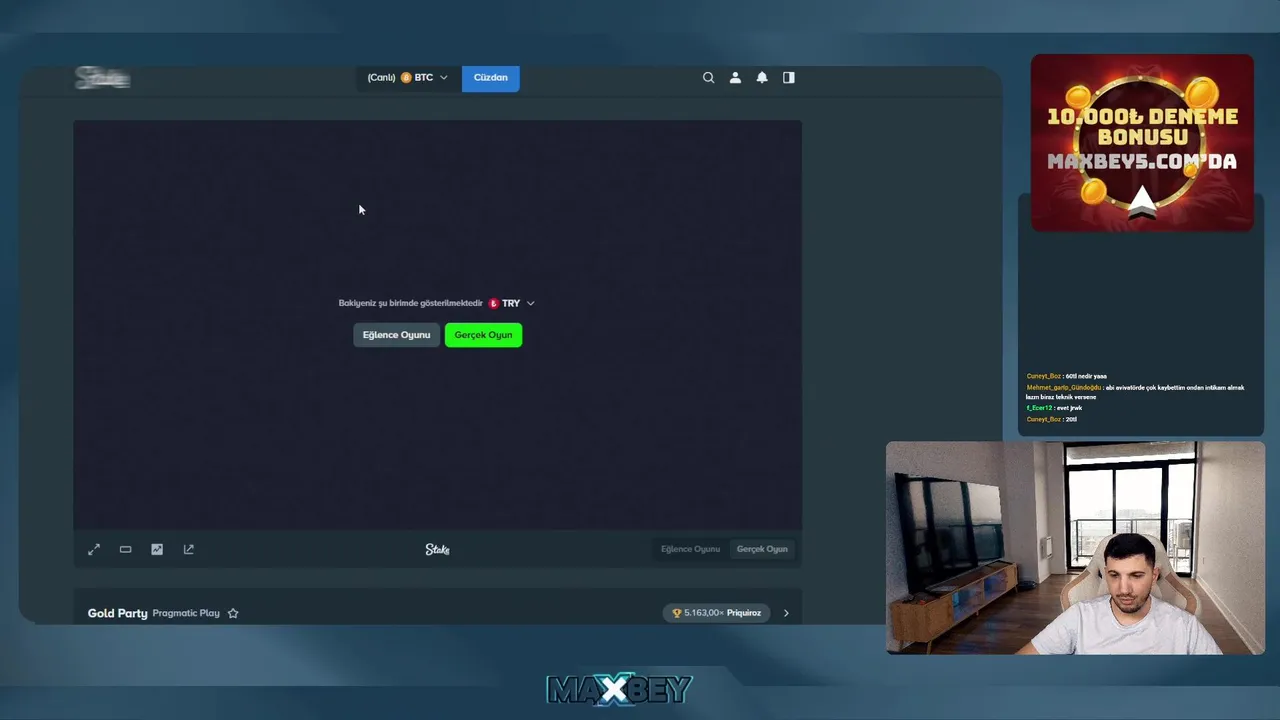1280x720 pixels.
Task: Open the notifications bell icon
Action: pos(762,77)
